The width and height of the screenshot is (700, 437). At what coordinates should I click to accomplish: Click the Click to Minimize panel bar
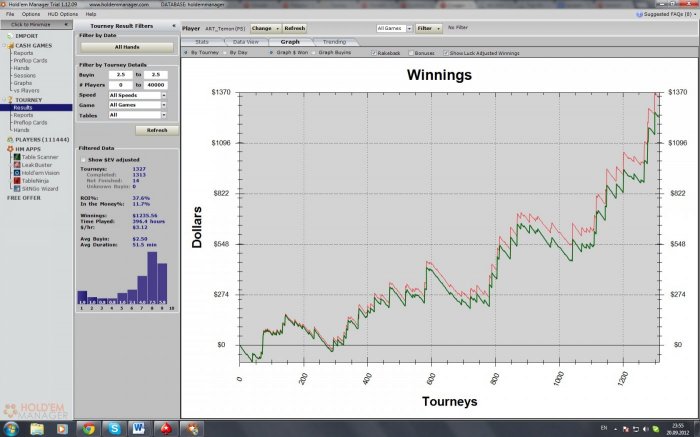pyautogui.click(x=35, y=25)
